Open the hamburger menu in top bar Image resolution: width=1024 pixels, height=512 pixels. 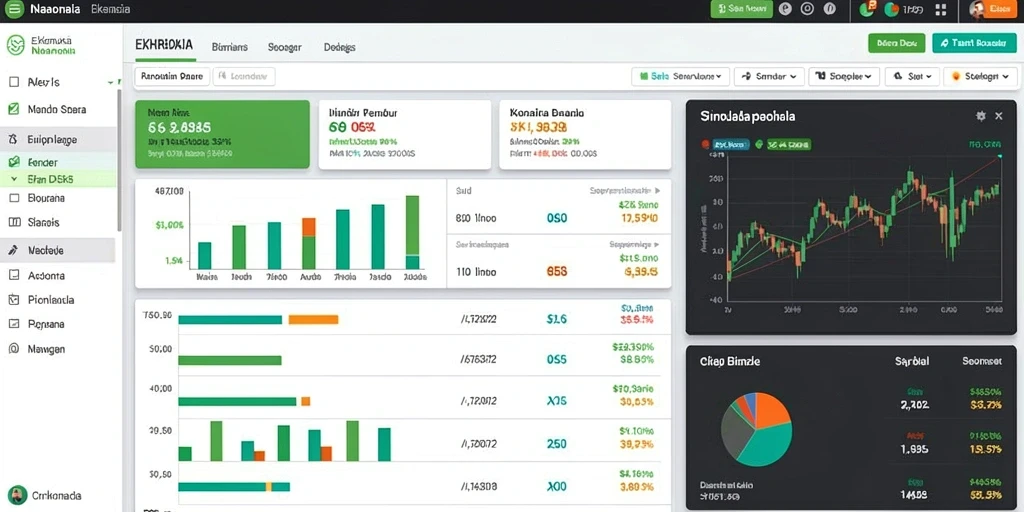pyautogui.click(x=13, y=9)
